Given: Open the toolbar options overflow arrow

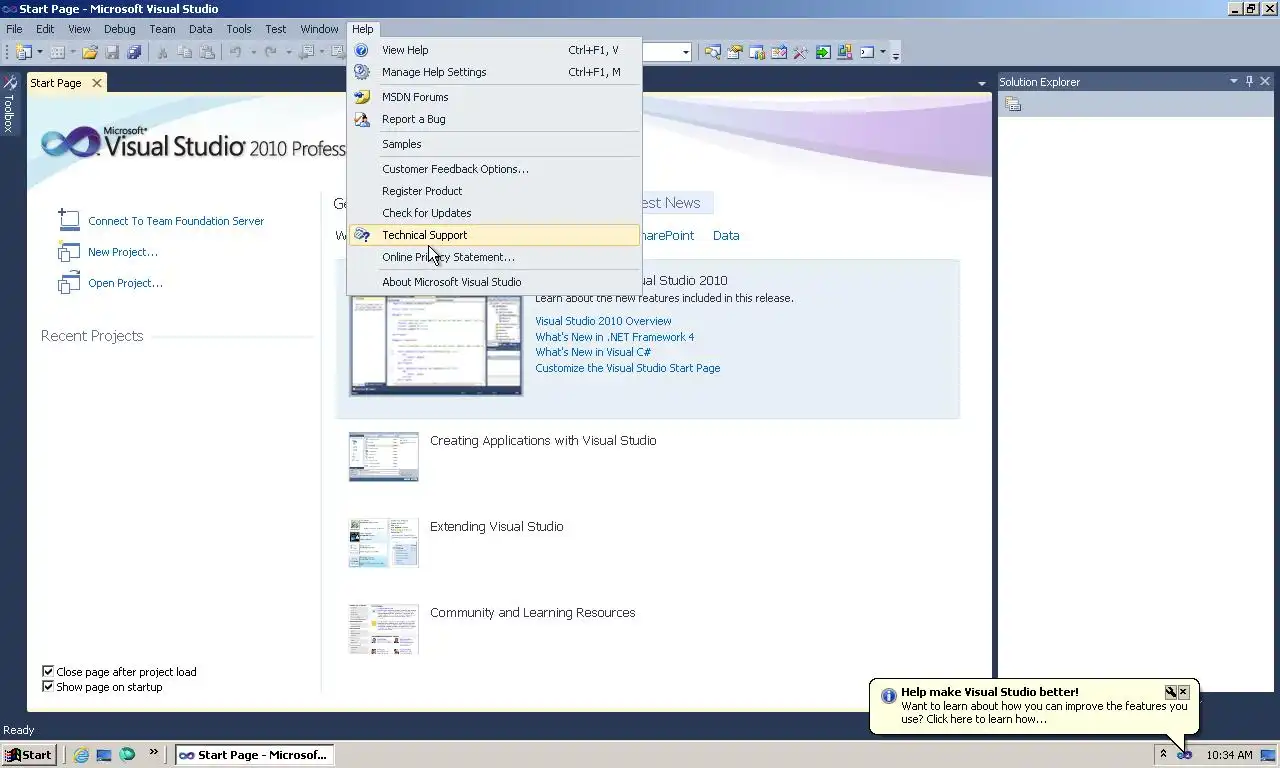Looking at the screenshot, I should point(896,55).
